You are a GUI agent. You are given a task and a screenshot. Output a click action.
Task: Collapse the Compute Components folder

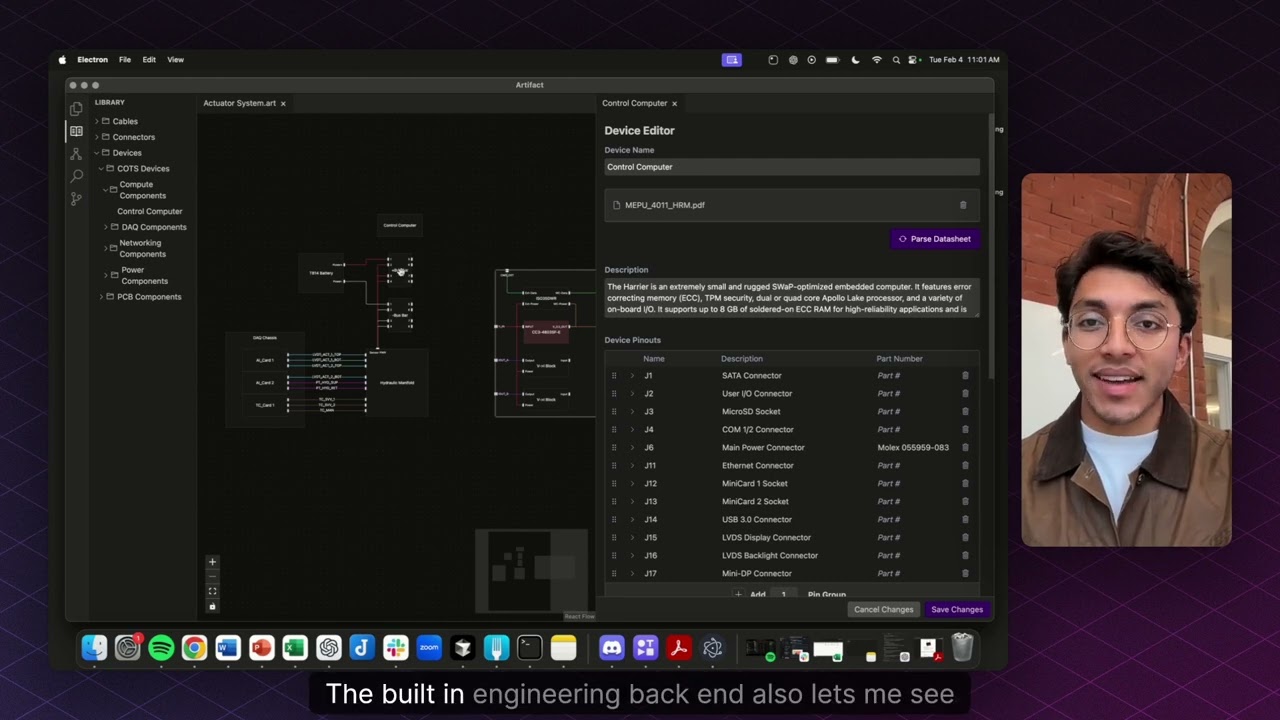[105, 190]
